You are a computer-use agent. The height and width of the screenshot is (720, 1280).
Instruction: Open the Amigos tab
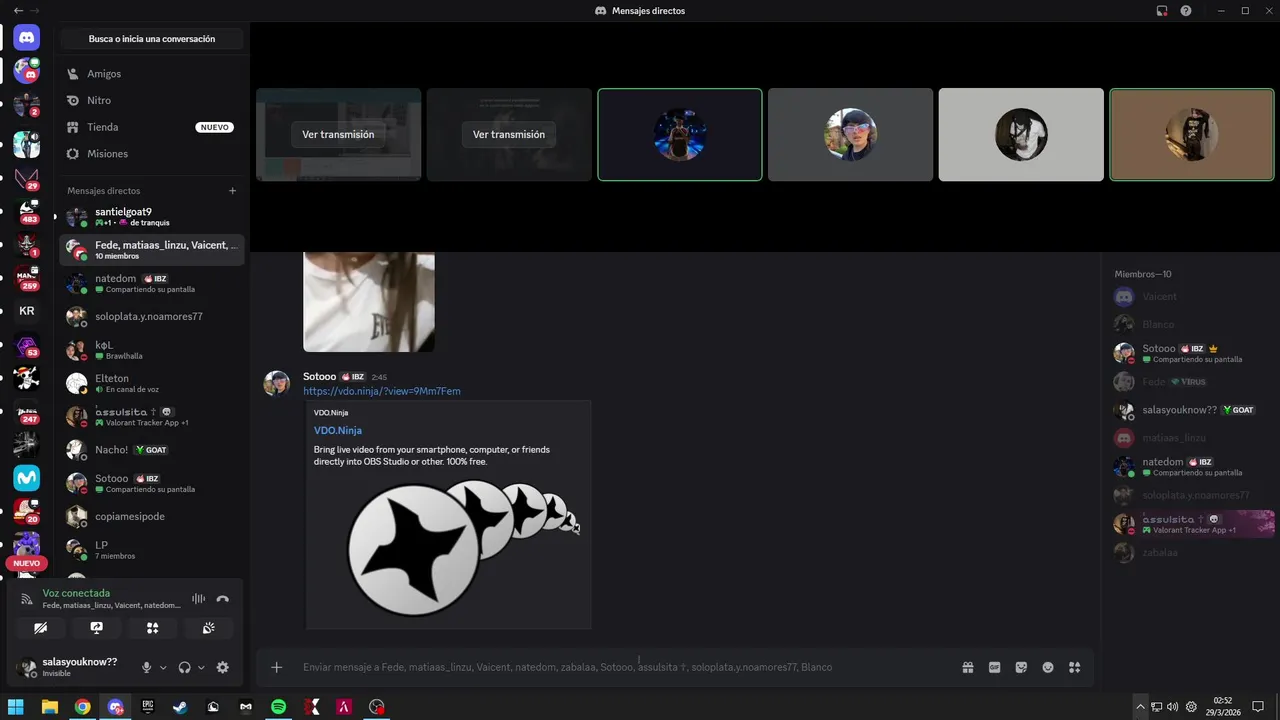[x=151, y=74]
